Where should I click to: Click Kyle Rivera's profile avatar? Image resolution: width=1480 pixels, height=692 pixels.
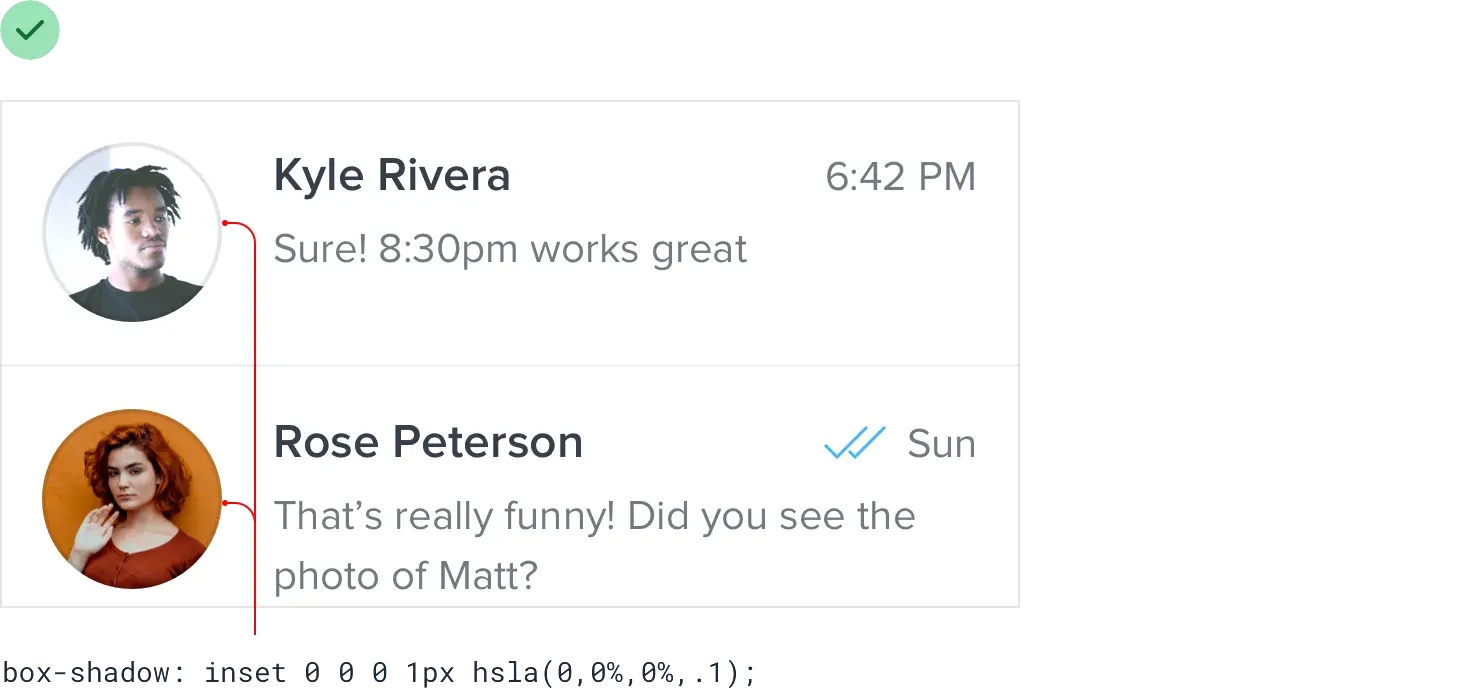click(x=131, y=232)
